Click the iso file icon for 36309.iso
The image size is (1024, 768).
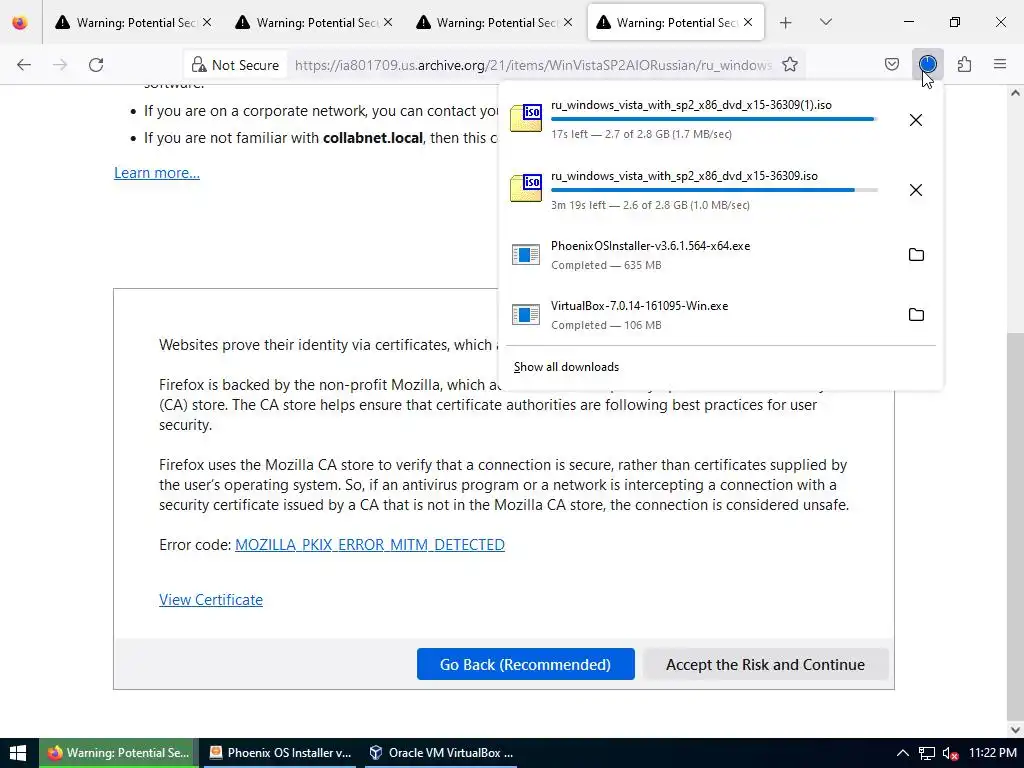526,188
